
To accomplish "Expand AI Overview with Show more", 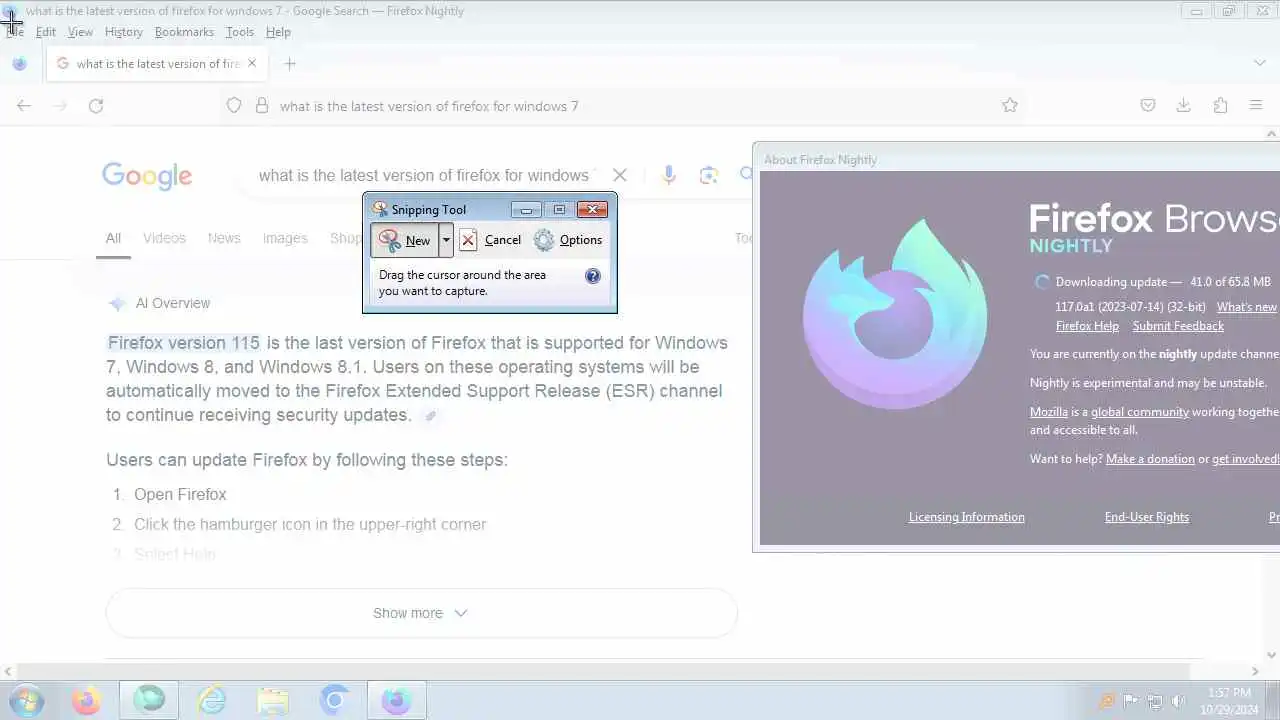I will [x=421, y=613].
